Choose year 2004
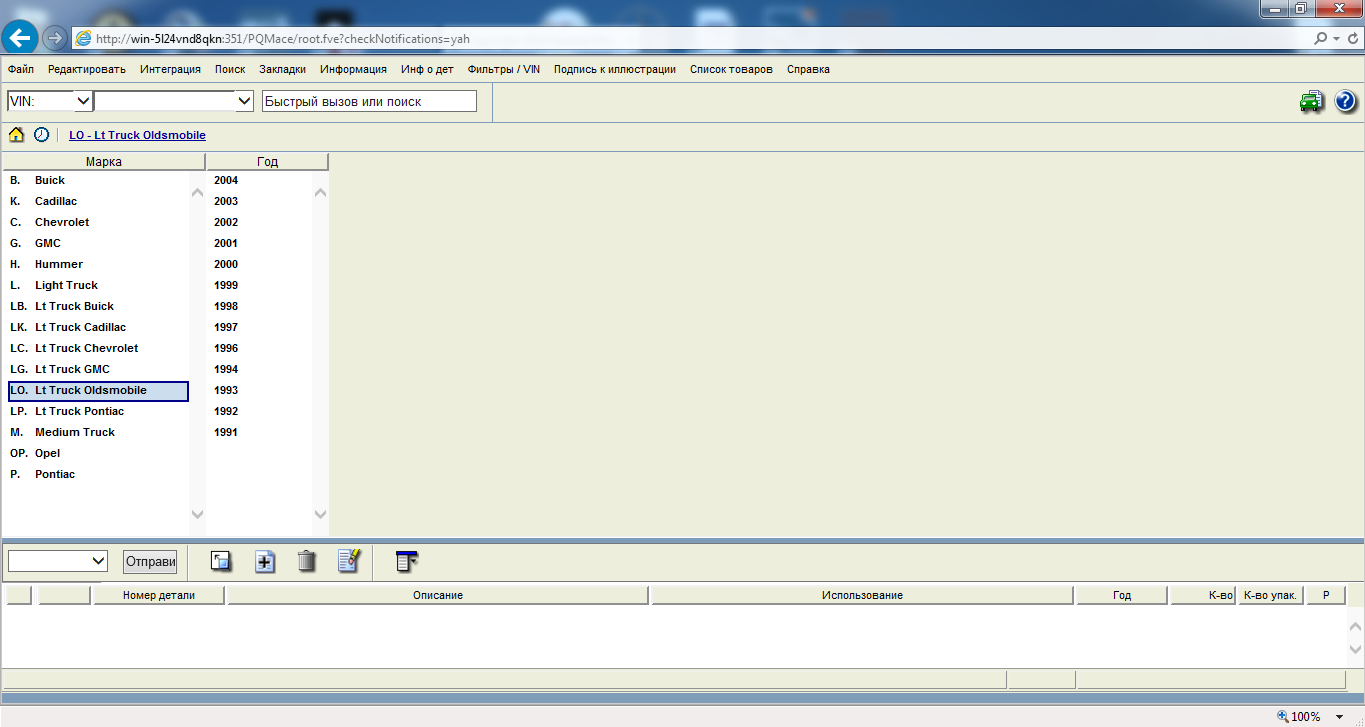 click(226, 180)
